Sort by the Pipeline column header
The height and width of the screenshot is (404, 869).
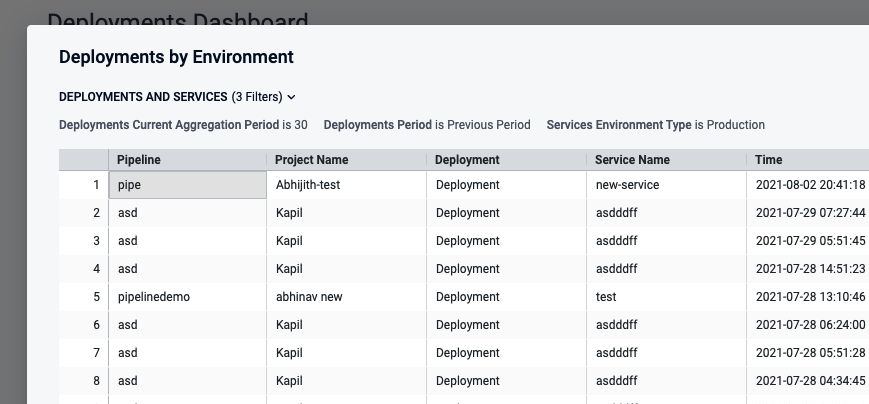pyautogui.click(x=139, y=160)
